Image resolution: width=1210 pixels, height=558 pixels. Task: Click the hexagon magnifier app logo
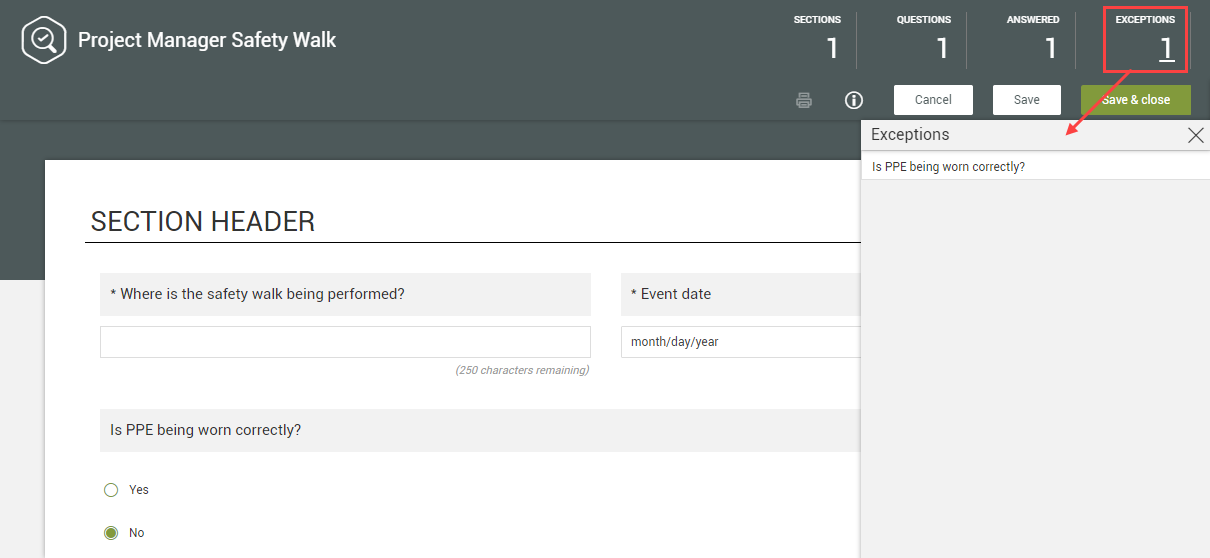click(x=43, y=40)
